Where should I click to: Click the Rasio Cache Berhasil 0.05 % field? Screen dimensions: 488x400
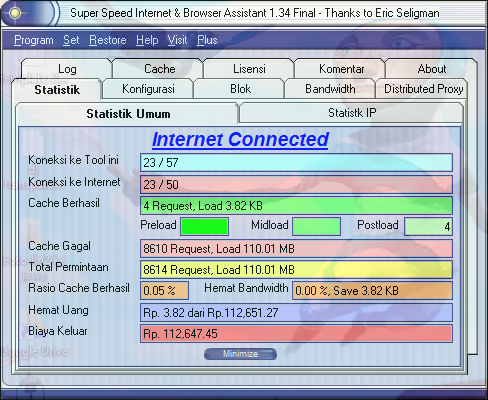coord(164,290)
